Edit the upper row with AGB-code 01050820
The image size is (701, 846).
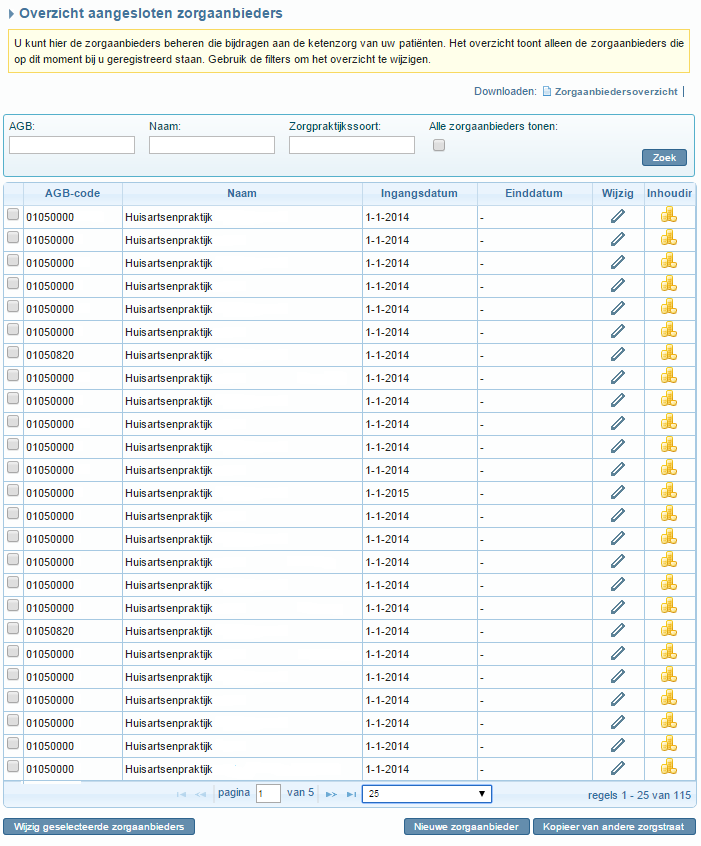click(618, 354)
